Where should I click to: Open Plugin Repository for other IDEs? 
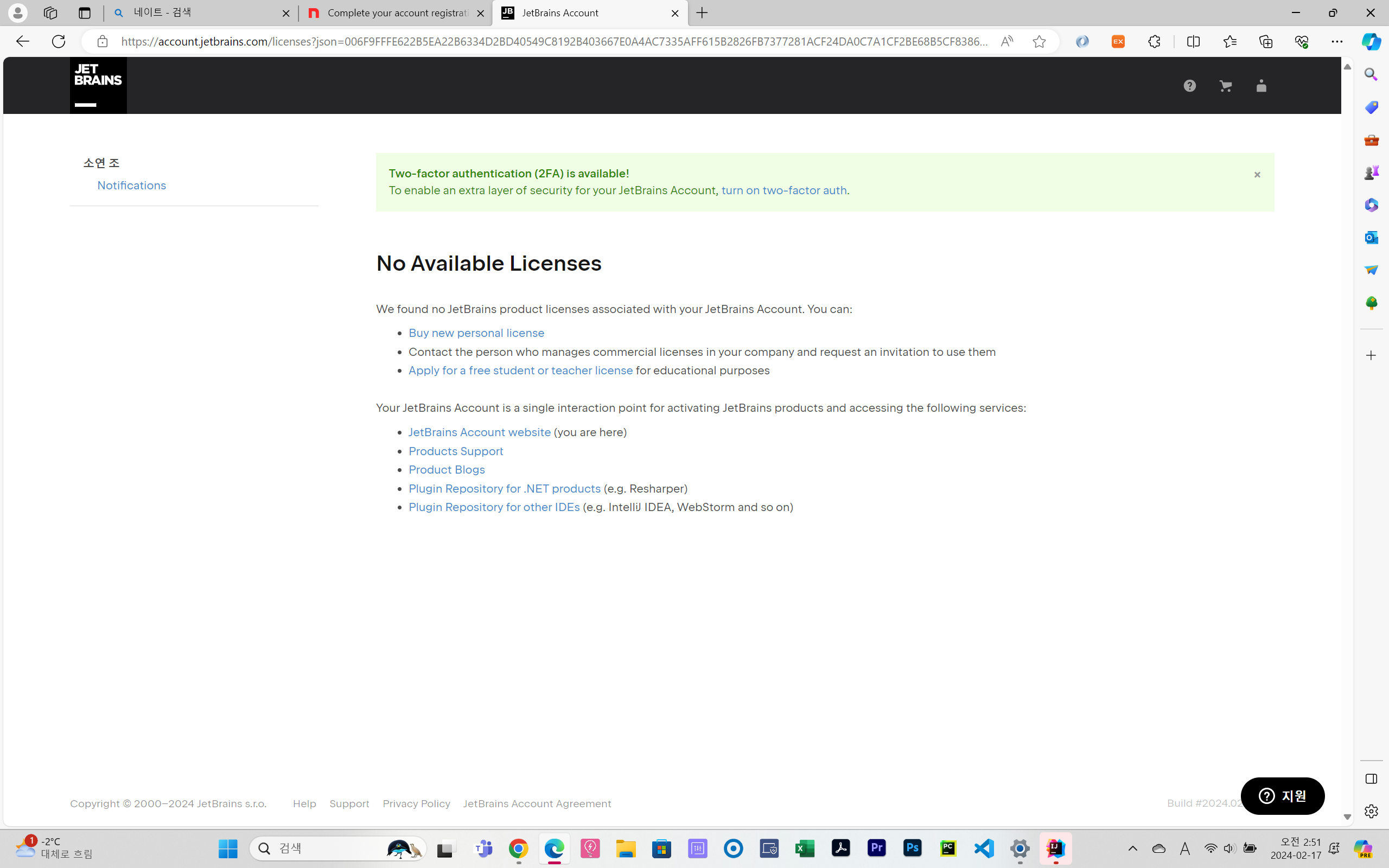click(x=494, y=507)
